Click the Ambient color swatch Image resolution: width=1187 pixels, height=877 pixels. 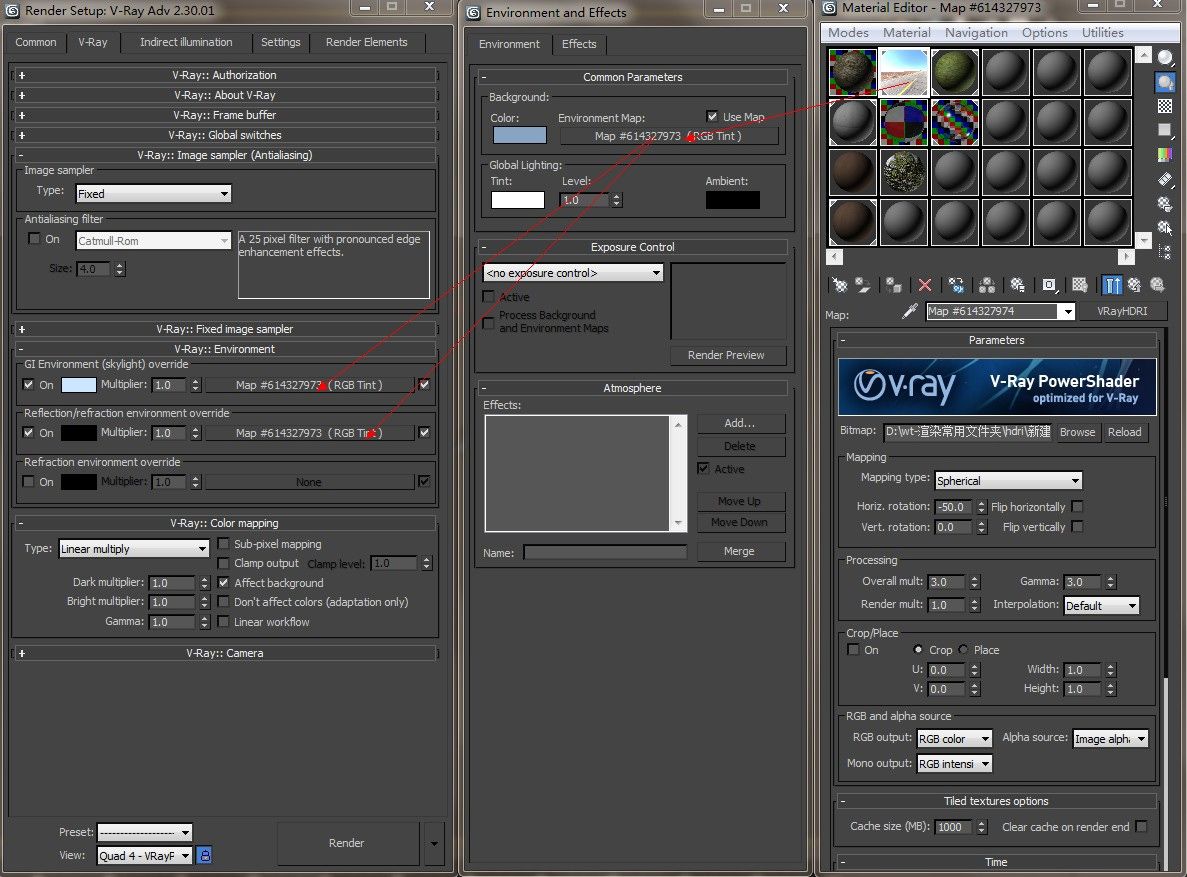[733, 200]
